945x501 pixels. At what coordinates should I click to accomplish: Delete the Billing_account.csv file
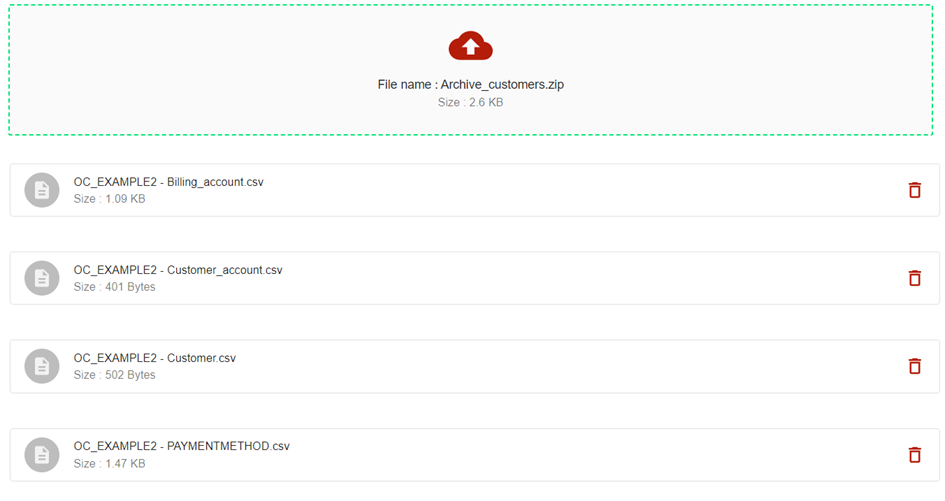[914, 190]
